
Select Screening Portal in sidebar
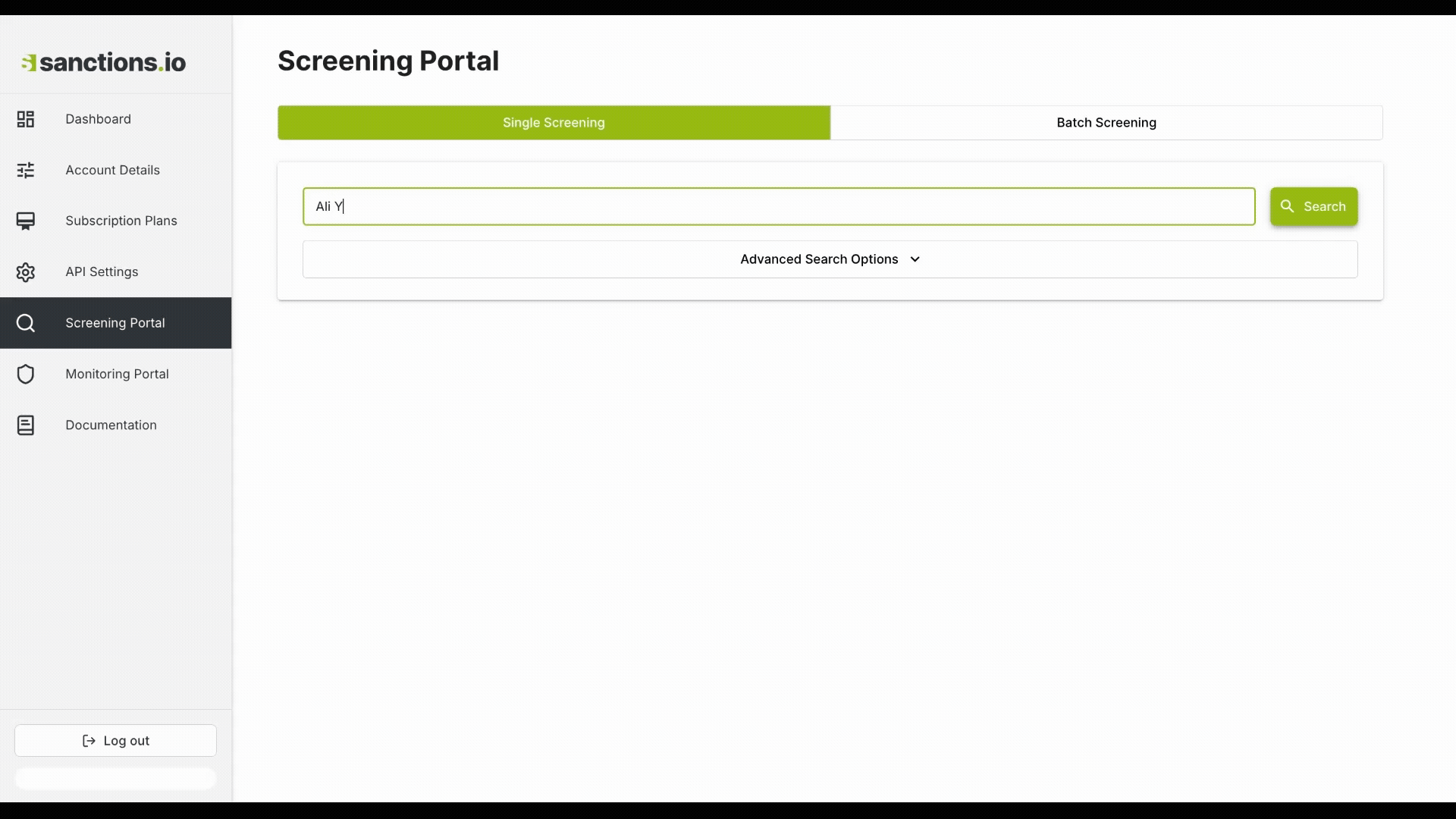tap(116, 323)
